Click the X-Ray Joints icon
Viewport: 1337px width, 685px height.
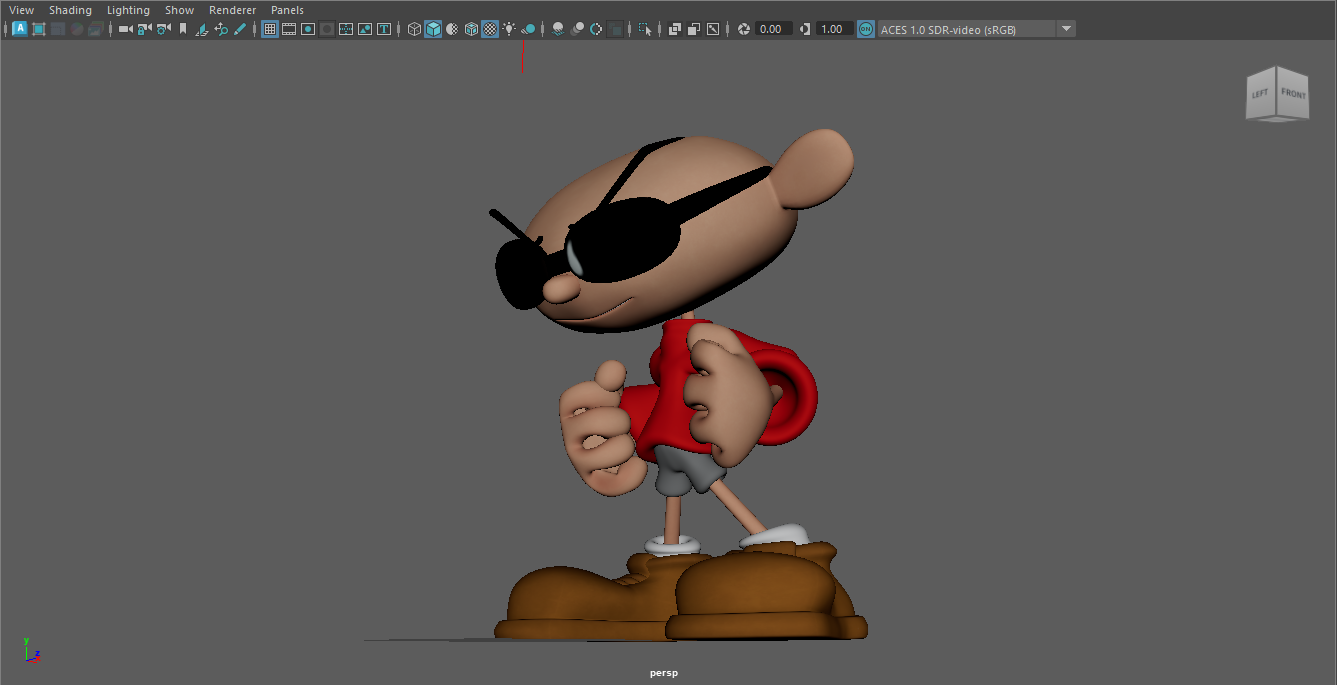713,29
